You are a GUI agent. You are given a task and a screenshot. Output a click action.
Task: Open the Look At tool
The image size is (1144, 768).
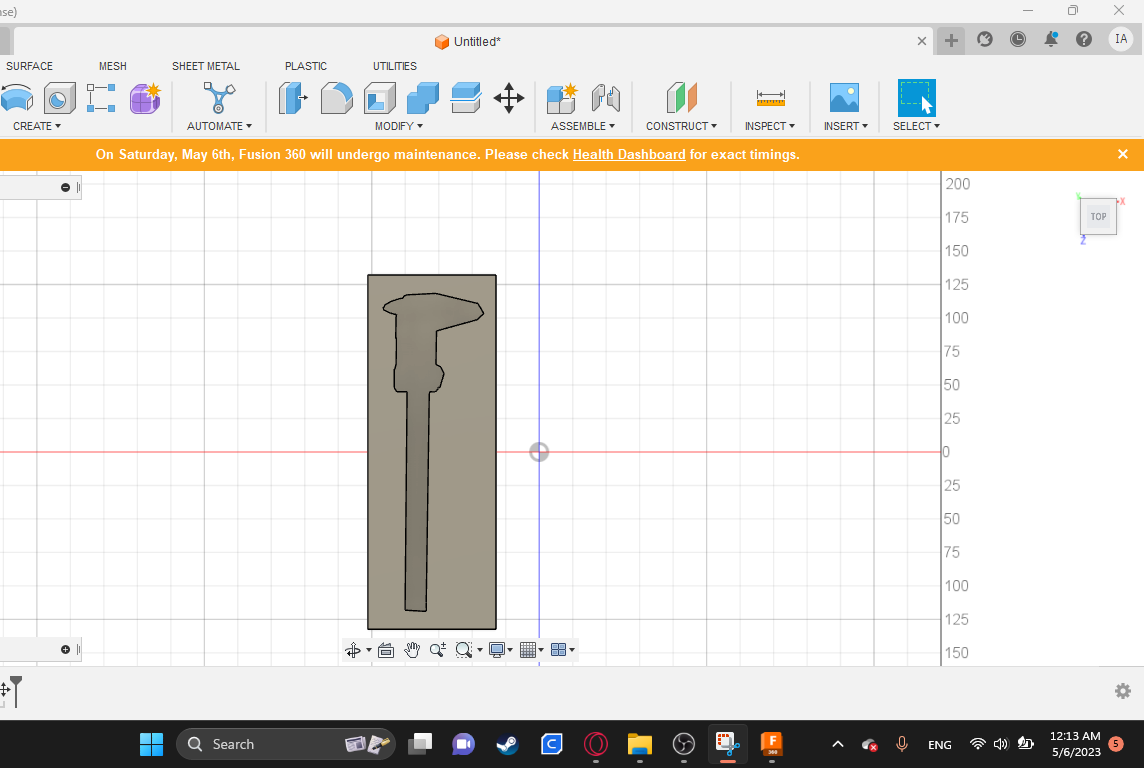click(386, 650)
